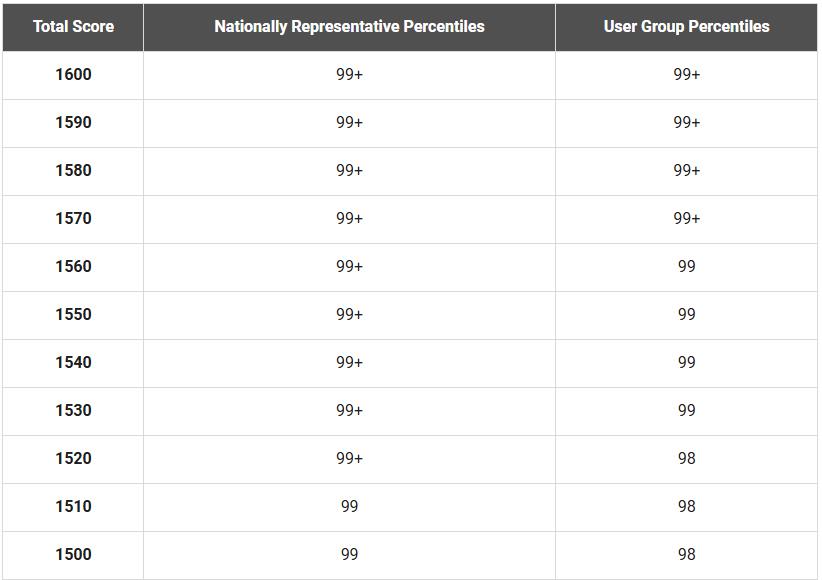The height and width of the screenshot is (580, 822).
Task: Click the 1590 score row label
Action: click(73, 122)
